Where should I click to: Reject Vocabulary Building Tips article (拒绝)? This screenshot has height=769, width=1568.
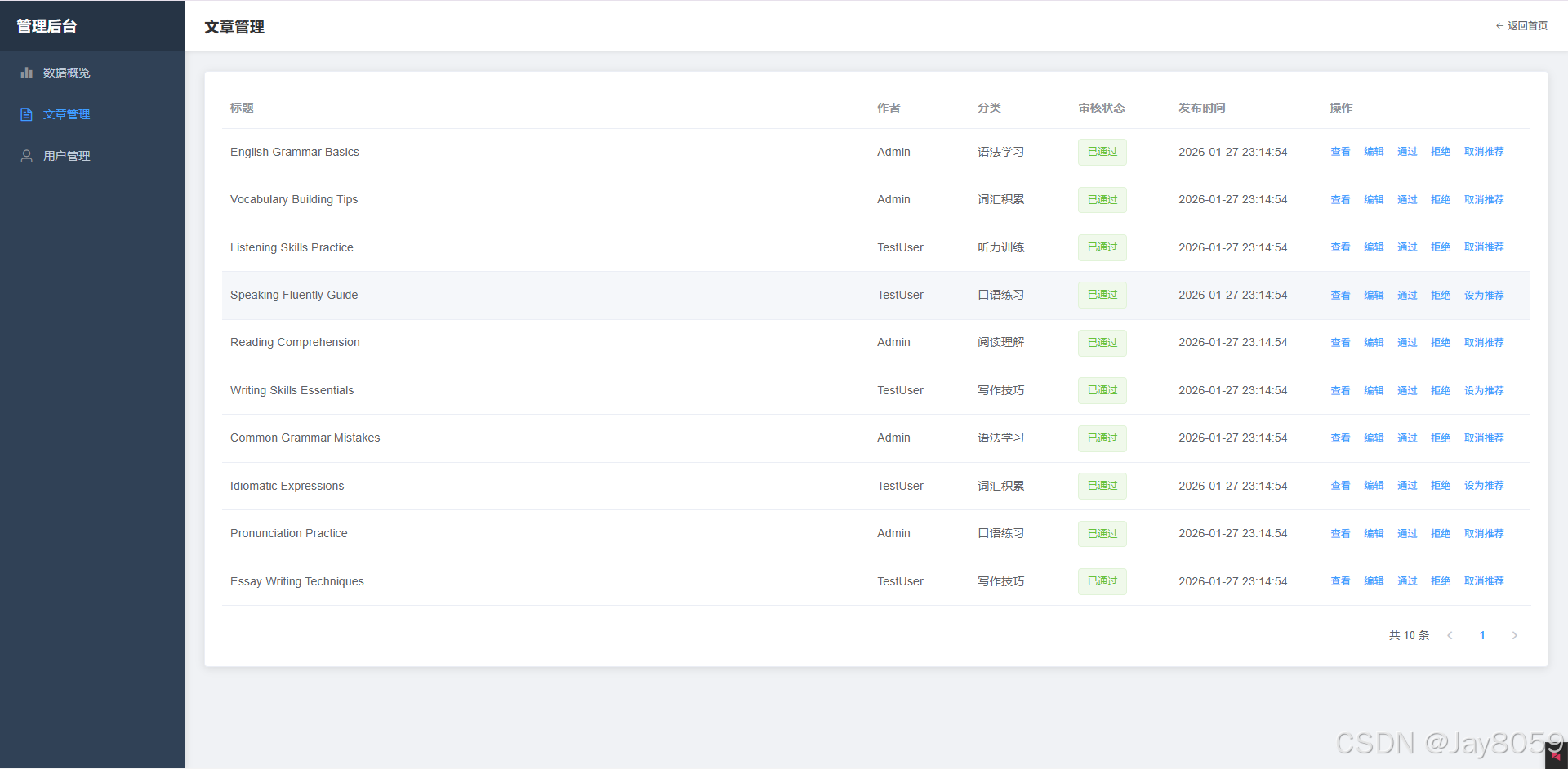click(x=1441, y=199)
